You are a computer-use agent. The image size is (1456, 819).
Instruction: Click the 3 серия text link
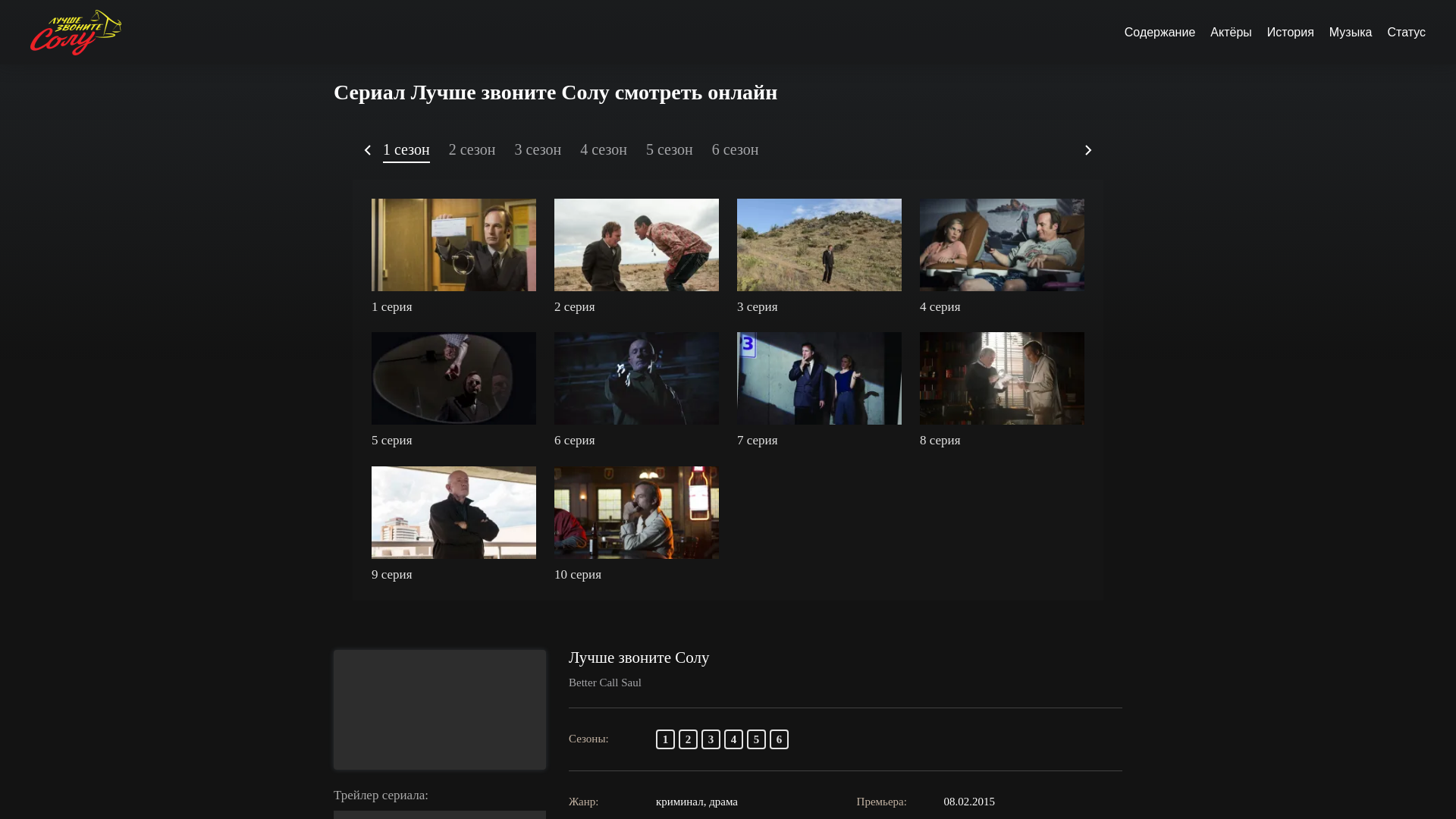(x=758, y=307)
